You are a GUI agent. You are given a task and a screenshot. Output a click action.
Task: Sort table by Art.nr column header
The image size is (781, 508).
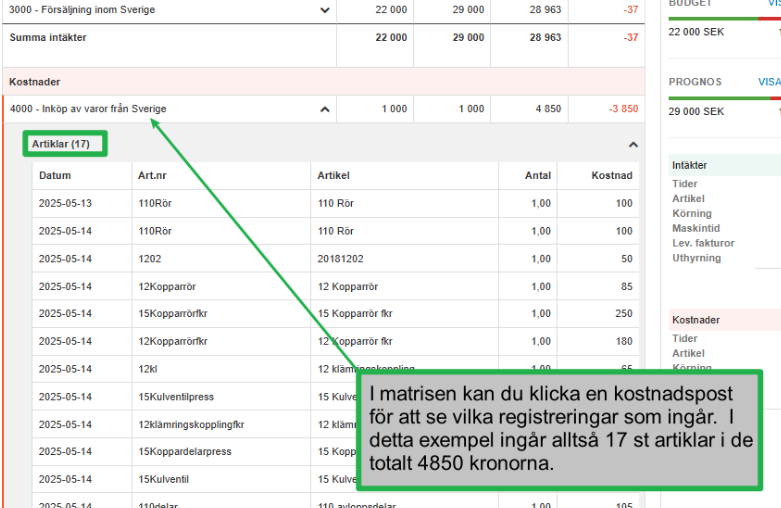[152, 175]
